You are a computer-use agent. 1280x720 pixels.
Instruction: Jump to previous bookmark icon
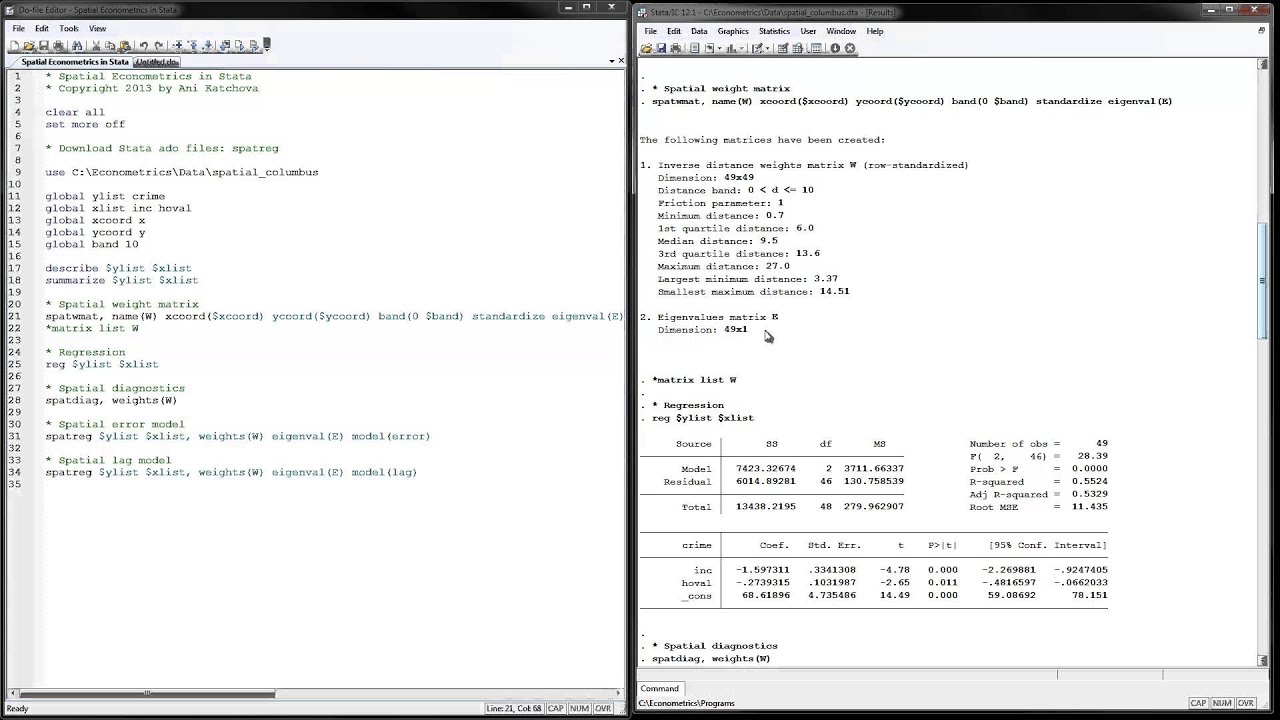pos(193,45)
